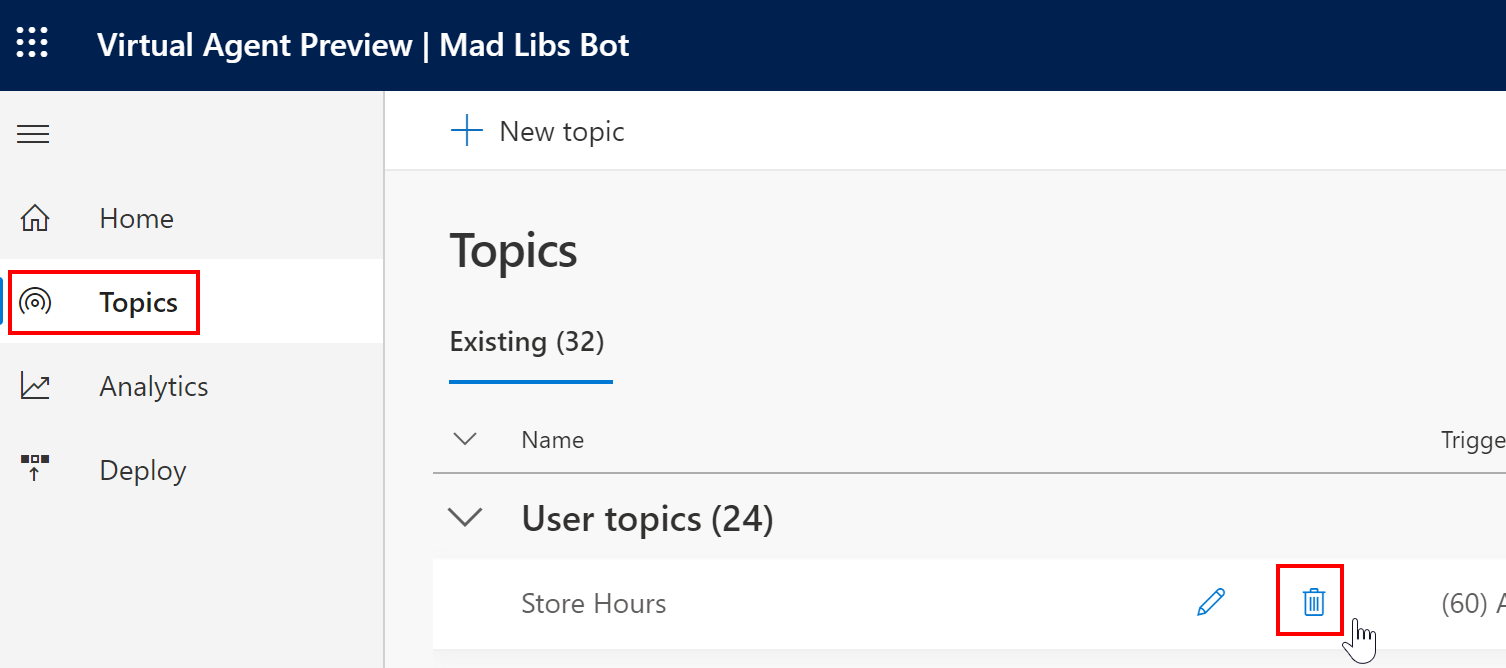Click the Topics antenna icon

click(x=35, y=301)
